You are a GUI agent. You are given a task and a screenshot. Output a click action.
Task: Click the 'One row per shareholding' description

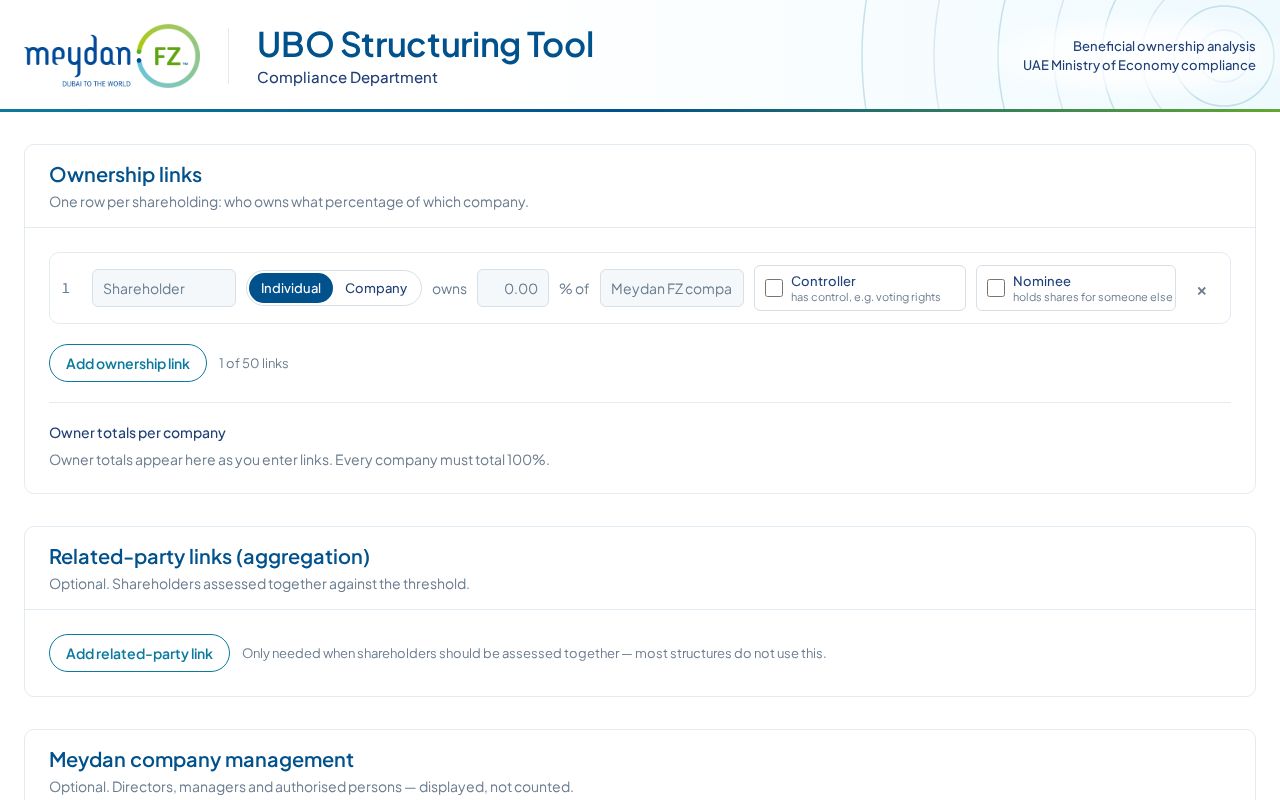[x=288, y=201]
